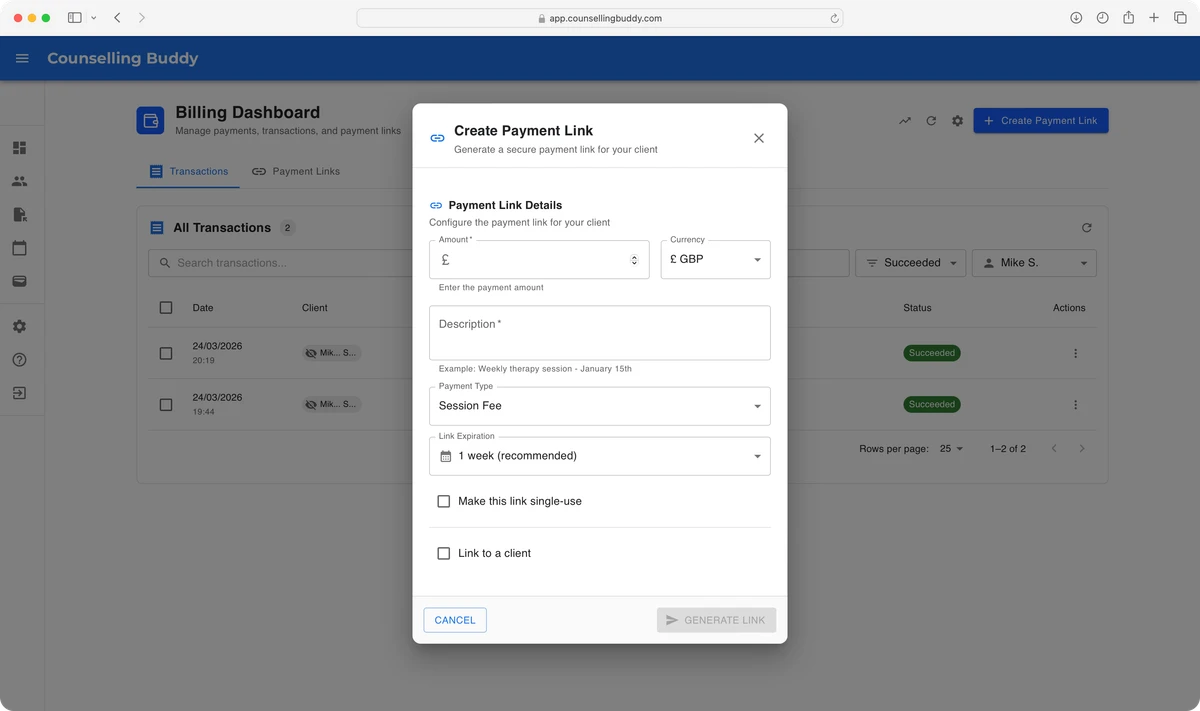This screenshot has height=711, width=1200.
Task: Open Dashboard from sidebar grid icon
Action: (19, 148)
